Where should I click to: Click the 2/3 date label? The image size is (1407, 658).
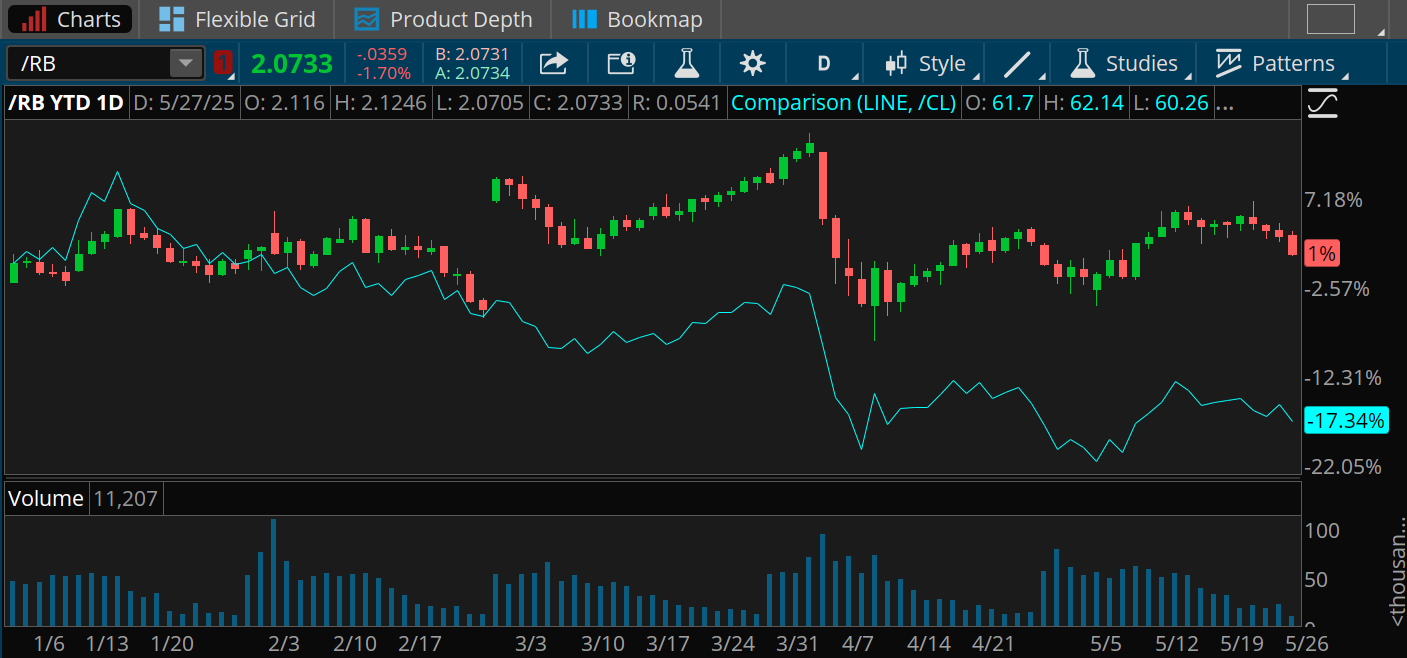point(284,643)
